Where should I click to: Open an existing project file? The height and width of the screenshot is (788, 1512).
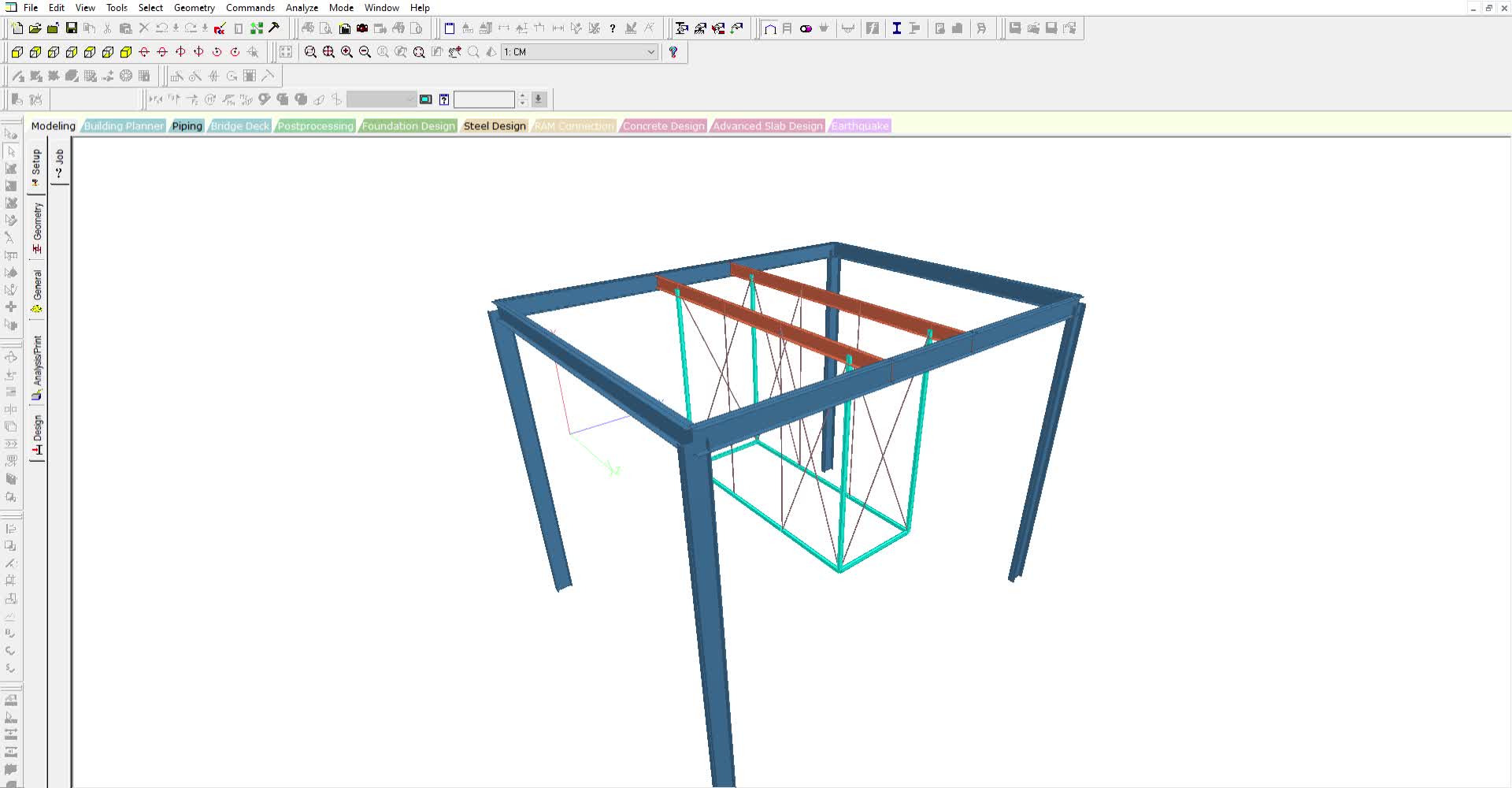pyautogui.click(x=35, y=28)
